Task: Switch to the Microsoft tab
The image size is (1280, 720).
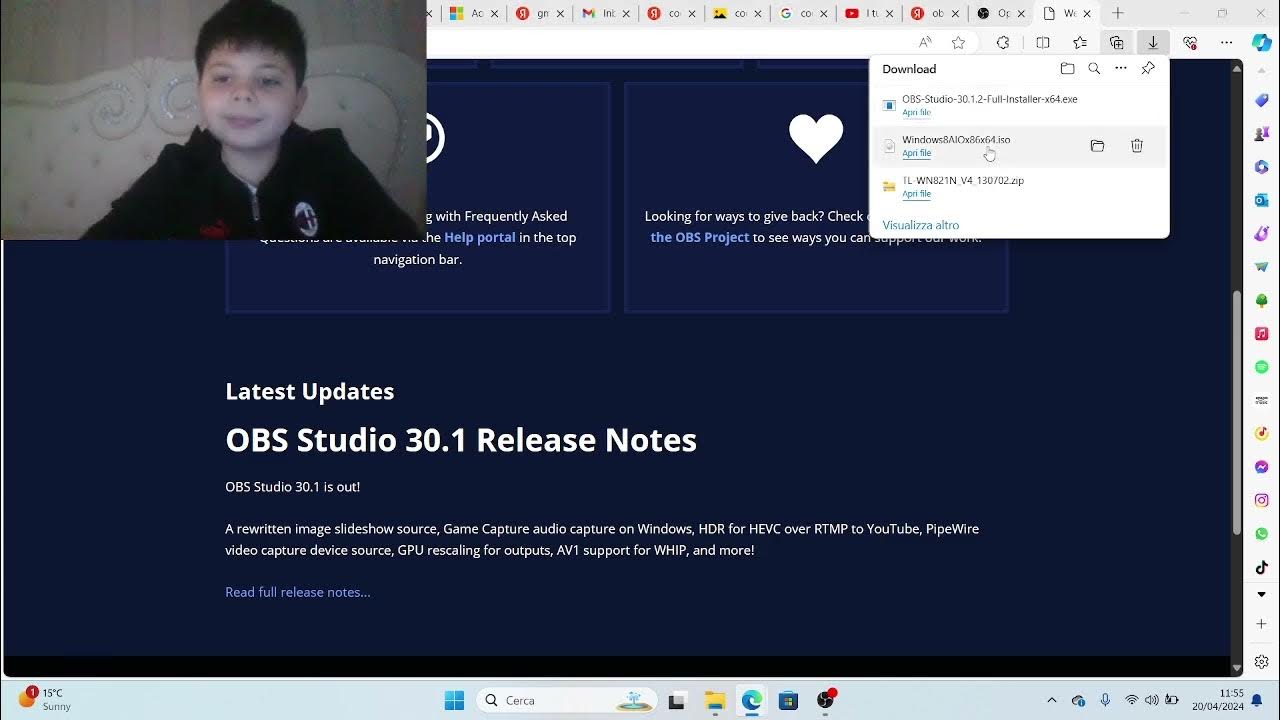Action: [x=473, y=13]
